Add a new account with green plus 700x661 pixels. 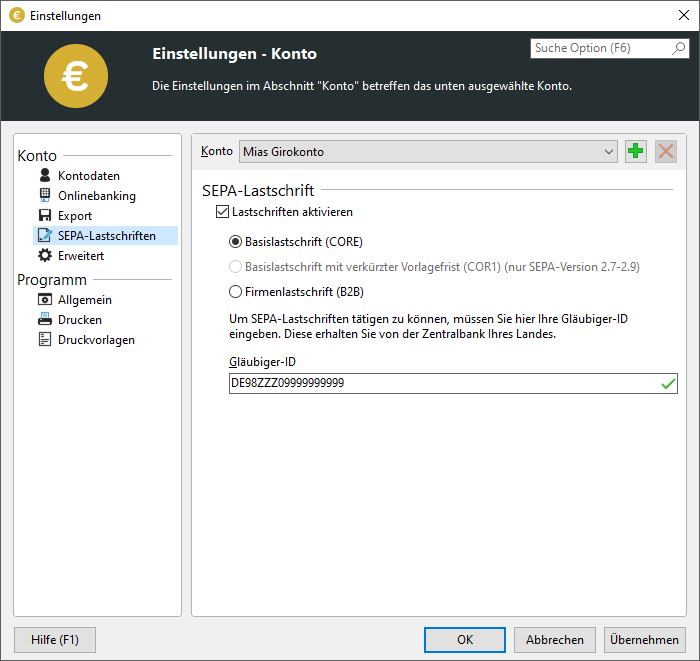(636, 152)
